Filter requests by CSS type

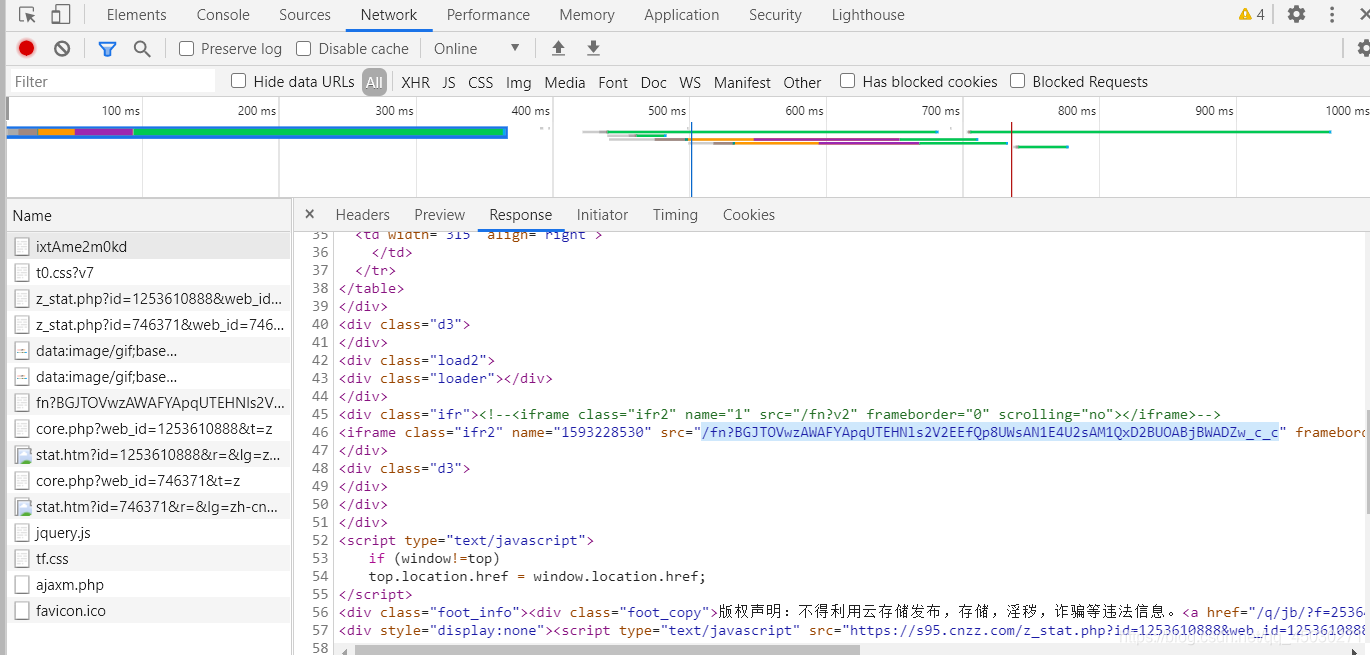coord(481,82)
